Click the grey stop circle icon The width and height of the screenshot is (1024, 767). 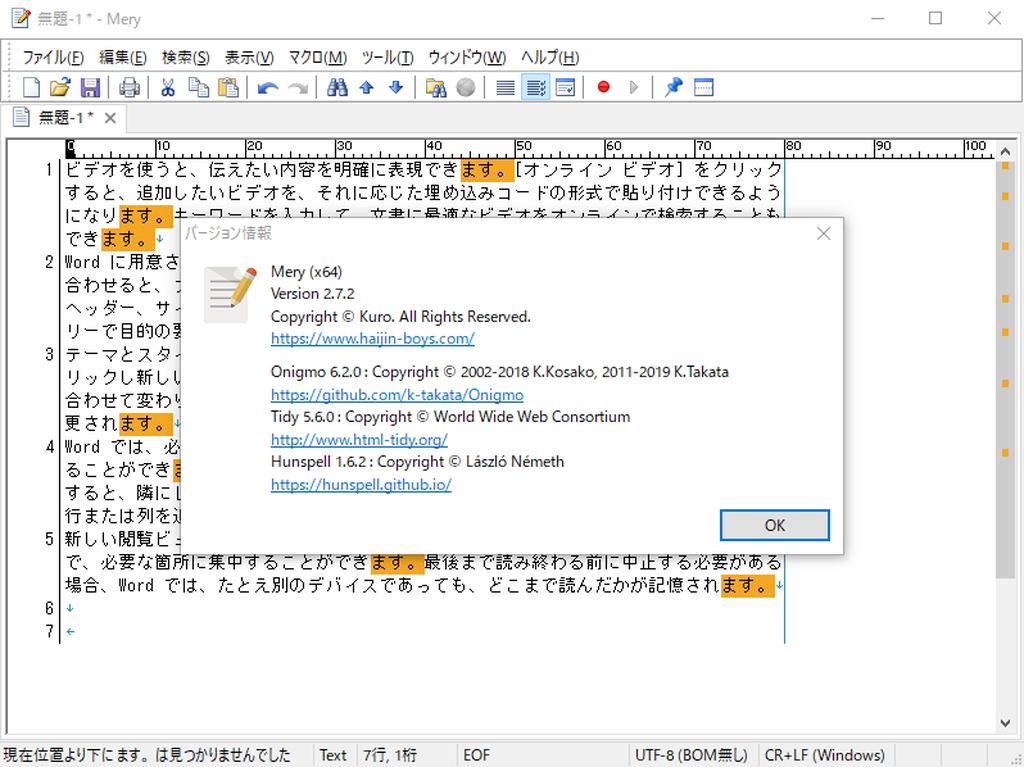(466, 87)
